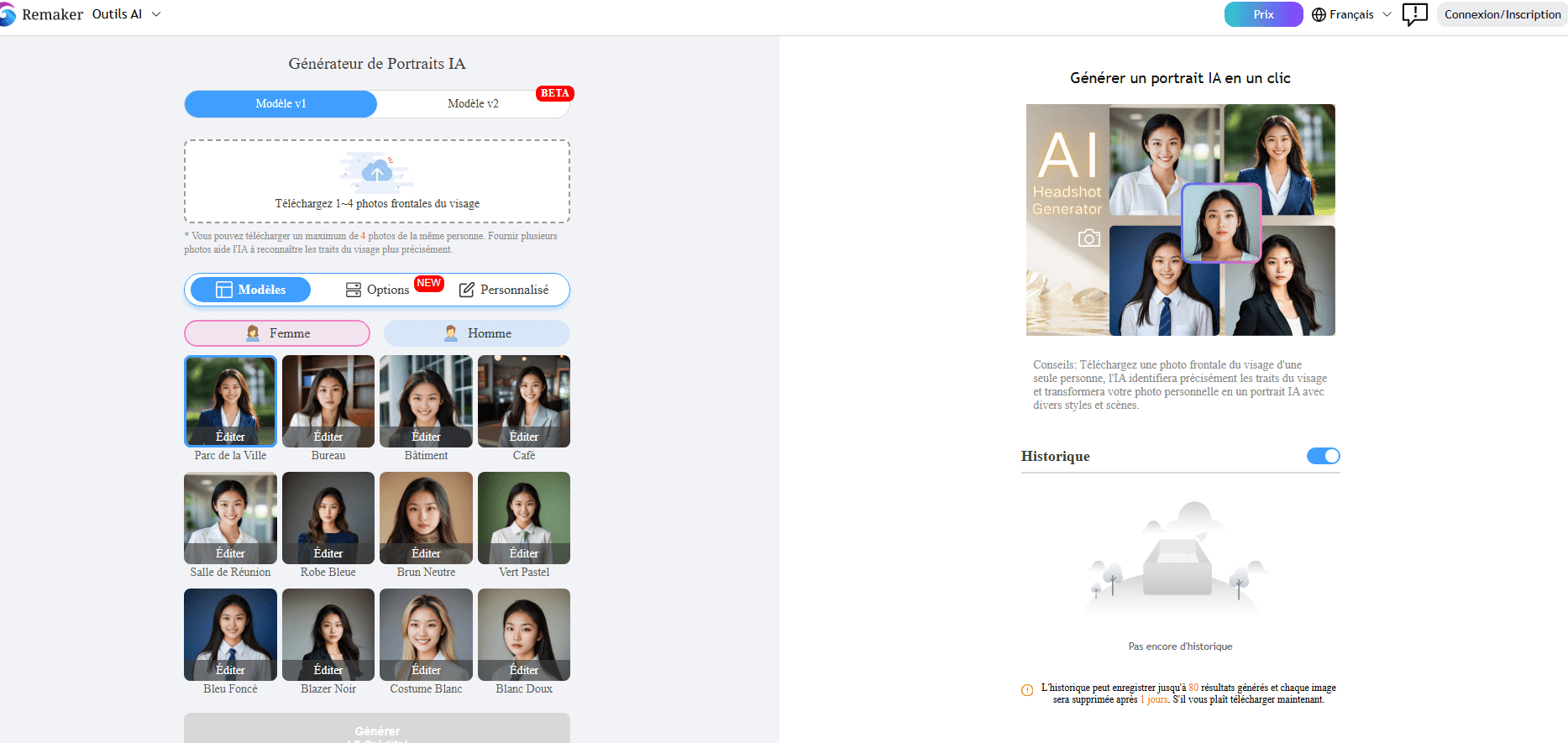The width and height of the screenshot is (1568, 743).
Task: Click the history warning info icon
Action: (1027, 690)
